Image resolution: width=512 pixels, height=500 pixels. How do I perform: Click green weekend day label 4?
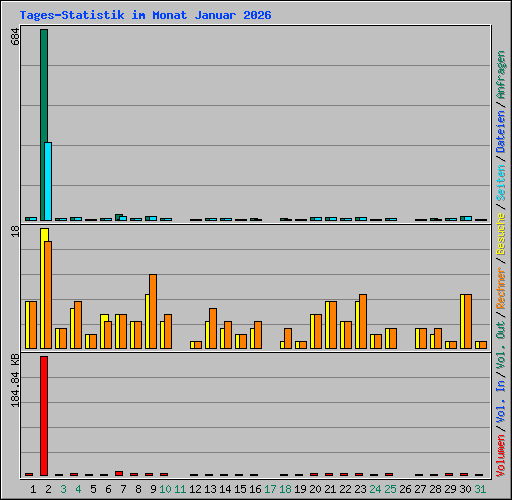pos(78,489)
